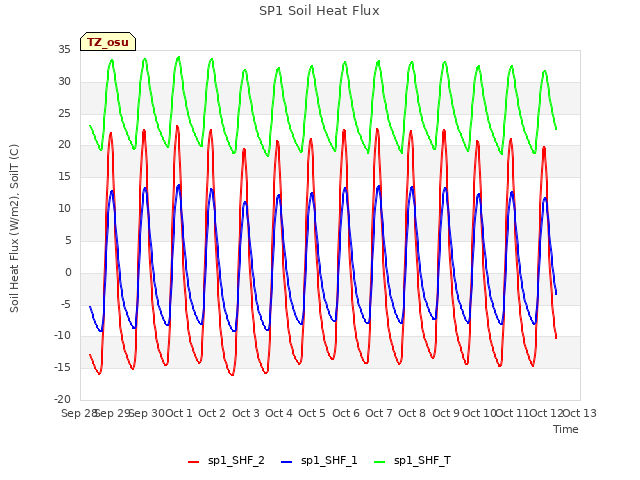Click the chart title SP1 Soil Heat Flux
The height and width of the screenshot is (480, 640).
(x=319, y=11)
